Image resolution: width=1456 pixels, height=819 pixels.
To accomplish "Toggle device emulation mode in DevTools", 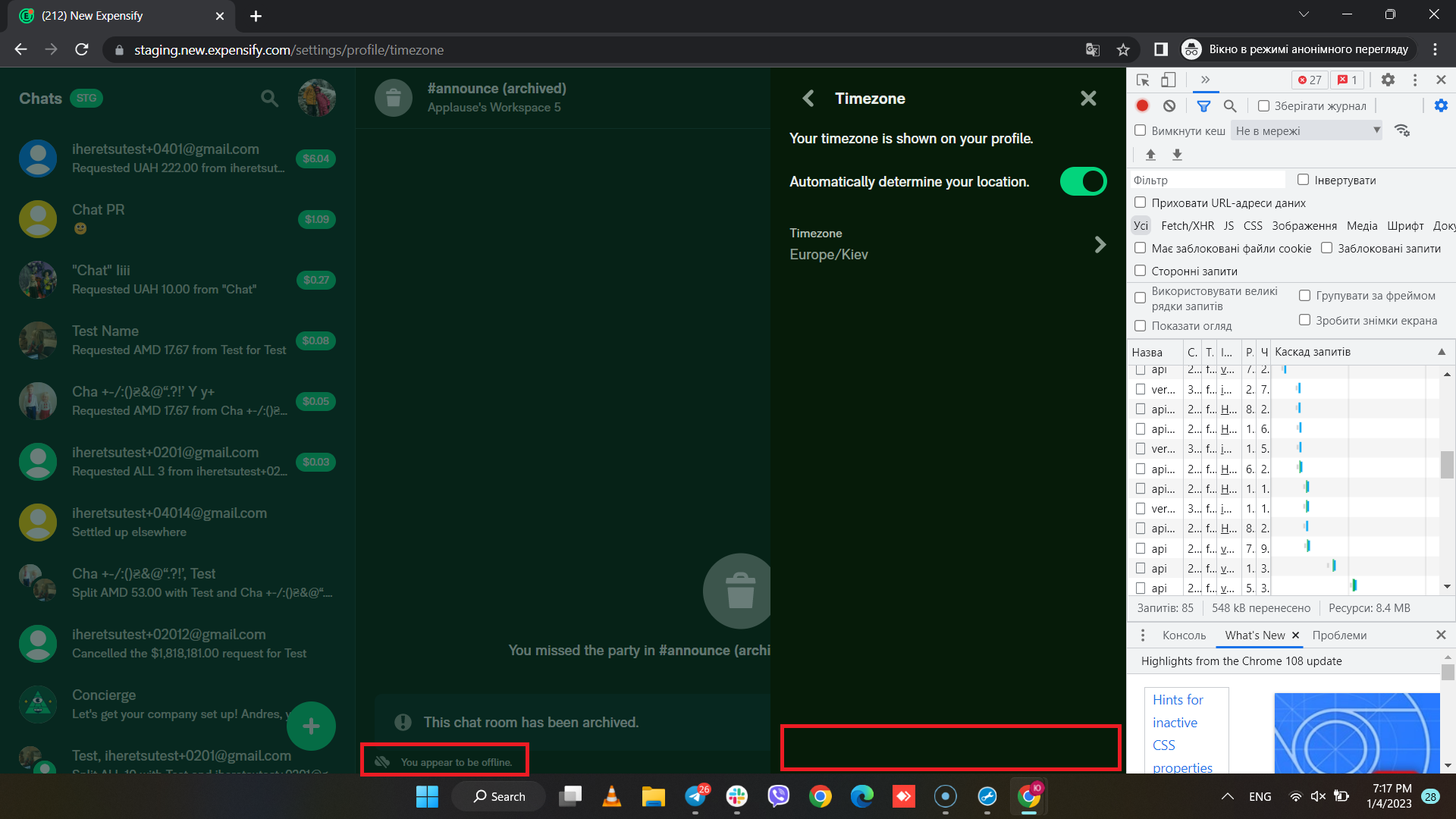I will [x=1167, y=80].
